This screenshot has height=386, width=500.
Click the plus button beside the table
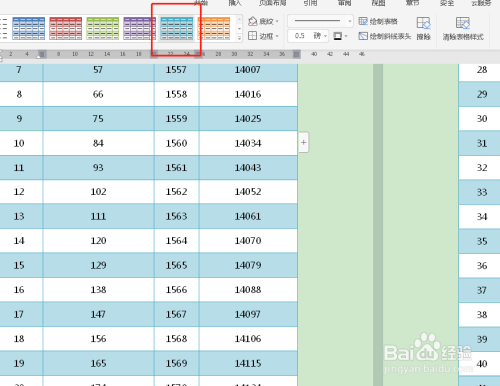point(304,143)
